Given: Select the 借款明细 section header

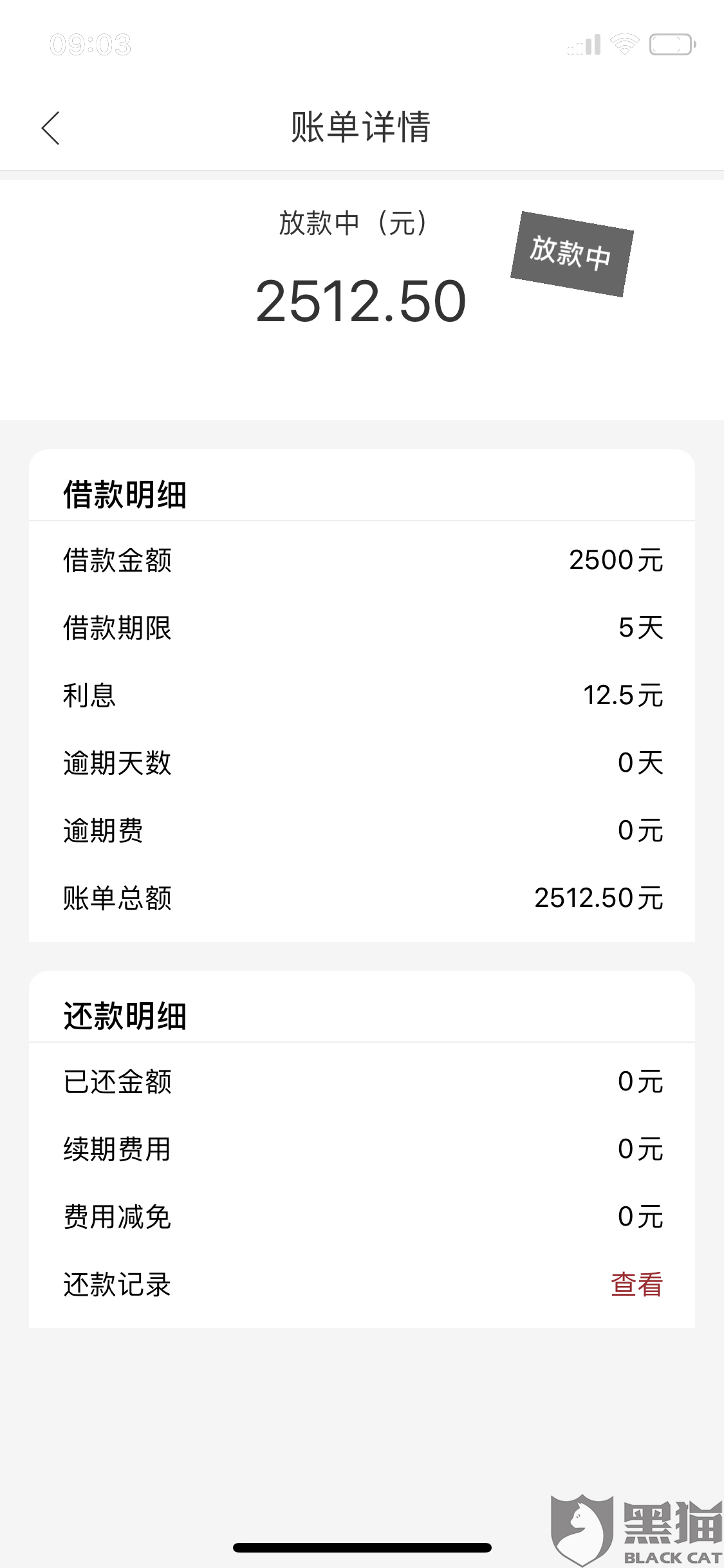Looking at the screenshot, I should click(125, 494).
